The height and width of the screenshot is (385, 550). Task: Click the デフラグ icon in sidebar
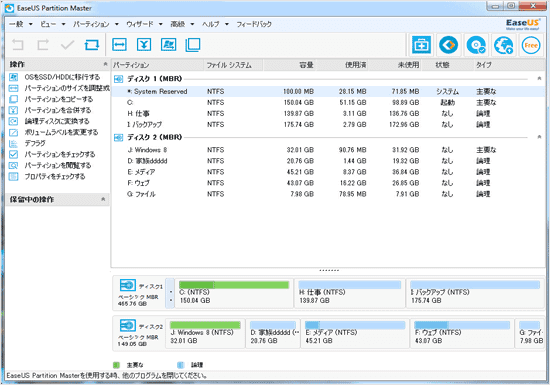(x=13, y=143)
